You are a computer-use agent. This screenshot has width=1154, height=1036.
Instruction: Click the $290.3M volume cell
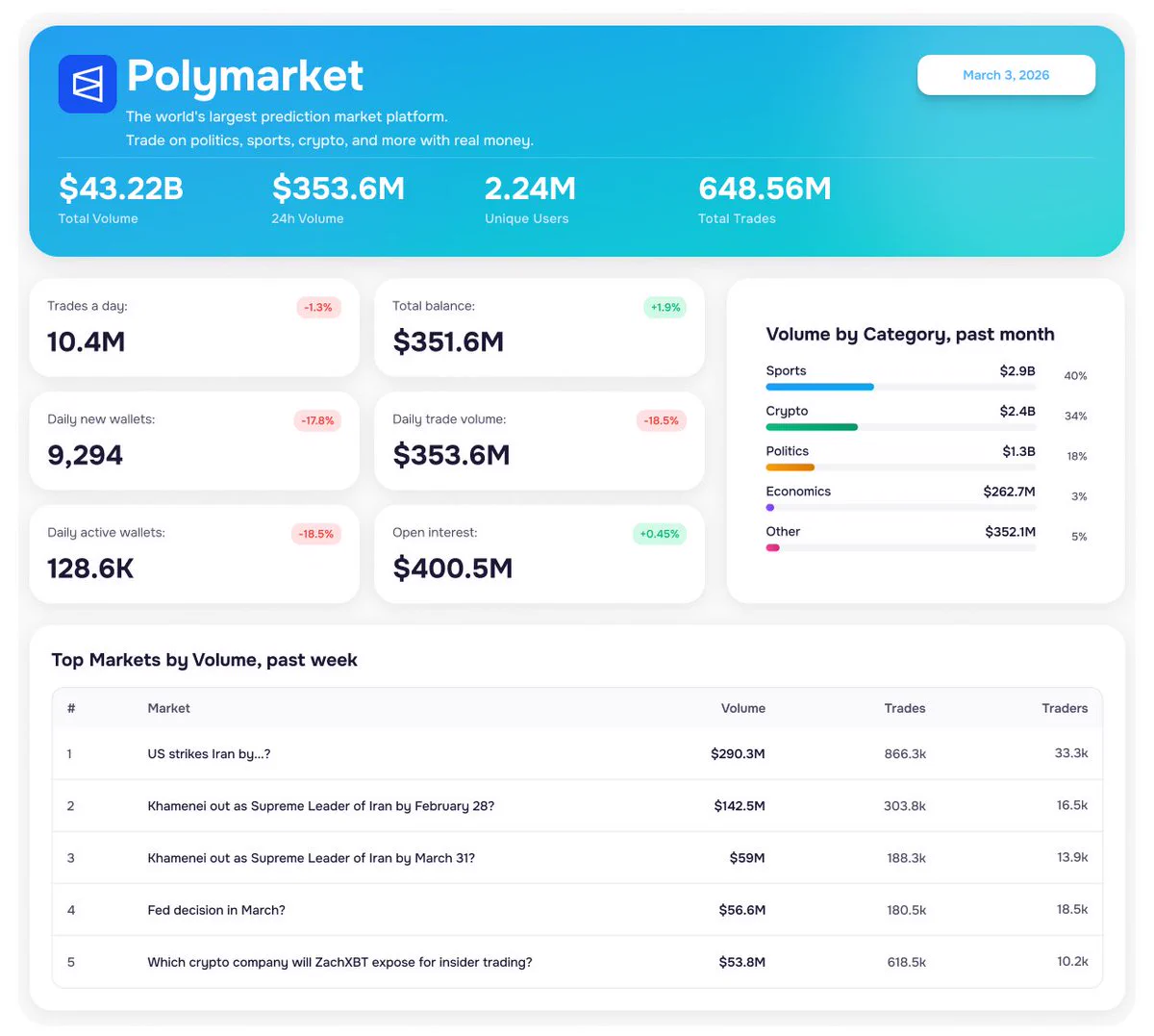pos(738,754)
